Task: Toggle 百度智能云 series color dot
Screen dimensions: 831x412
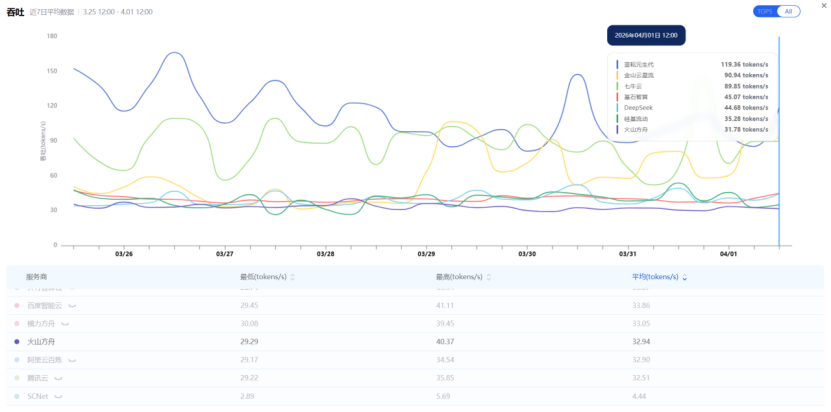Action: [17, 305]
